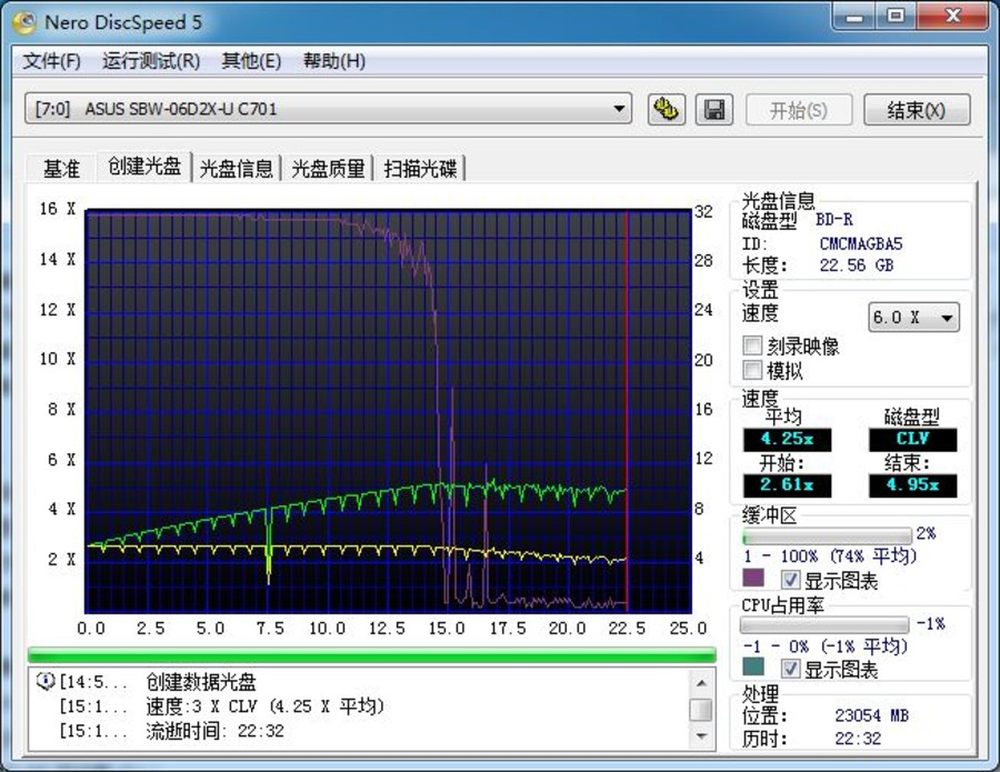The height and width of the screenshot is (772, 1000).
Task: Click the log panel scrollbar down arrow
Action: pos(702,738)
